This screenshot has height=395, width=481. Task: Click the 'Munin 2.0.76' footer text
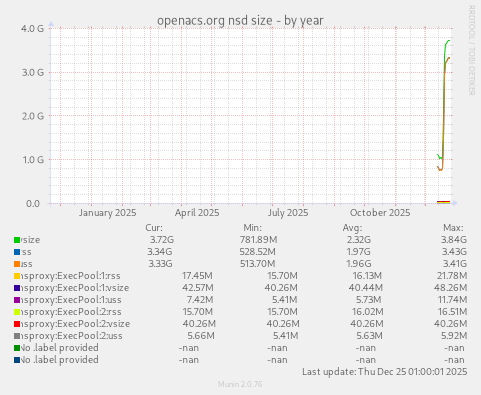click(240, 384)
